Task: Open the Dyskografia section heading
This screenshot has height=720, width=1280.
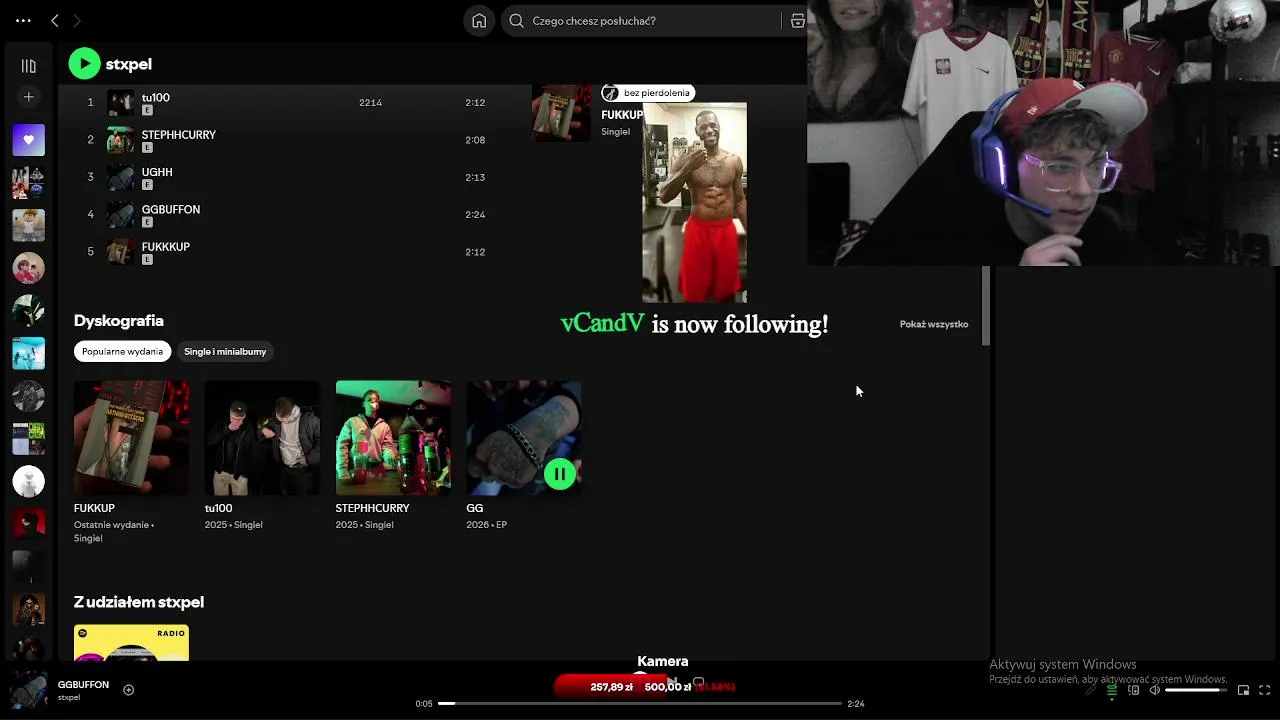Action: pos(118,321)
